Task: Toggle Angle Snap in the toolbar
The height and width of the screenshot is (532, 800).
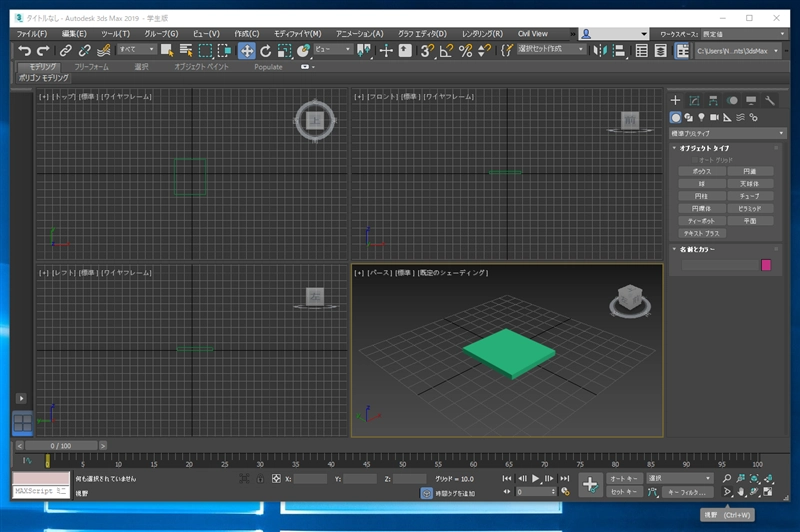Action: click(x=446, y=50)
